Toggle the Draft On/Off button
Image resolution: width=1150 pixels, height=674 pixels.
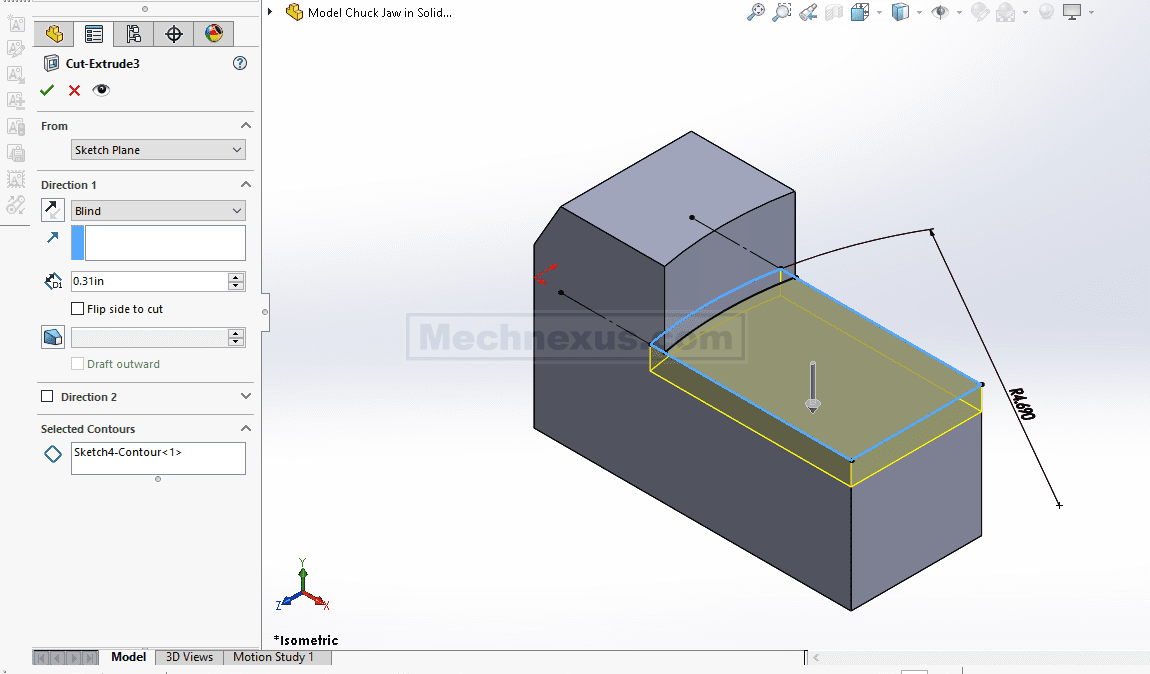[53, 337]
